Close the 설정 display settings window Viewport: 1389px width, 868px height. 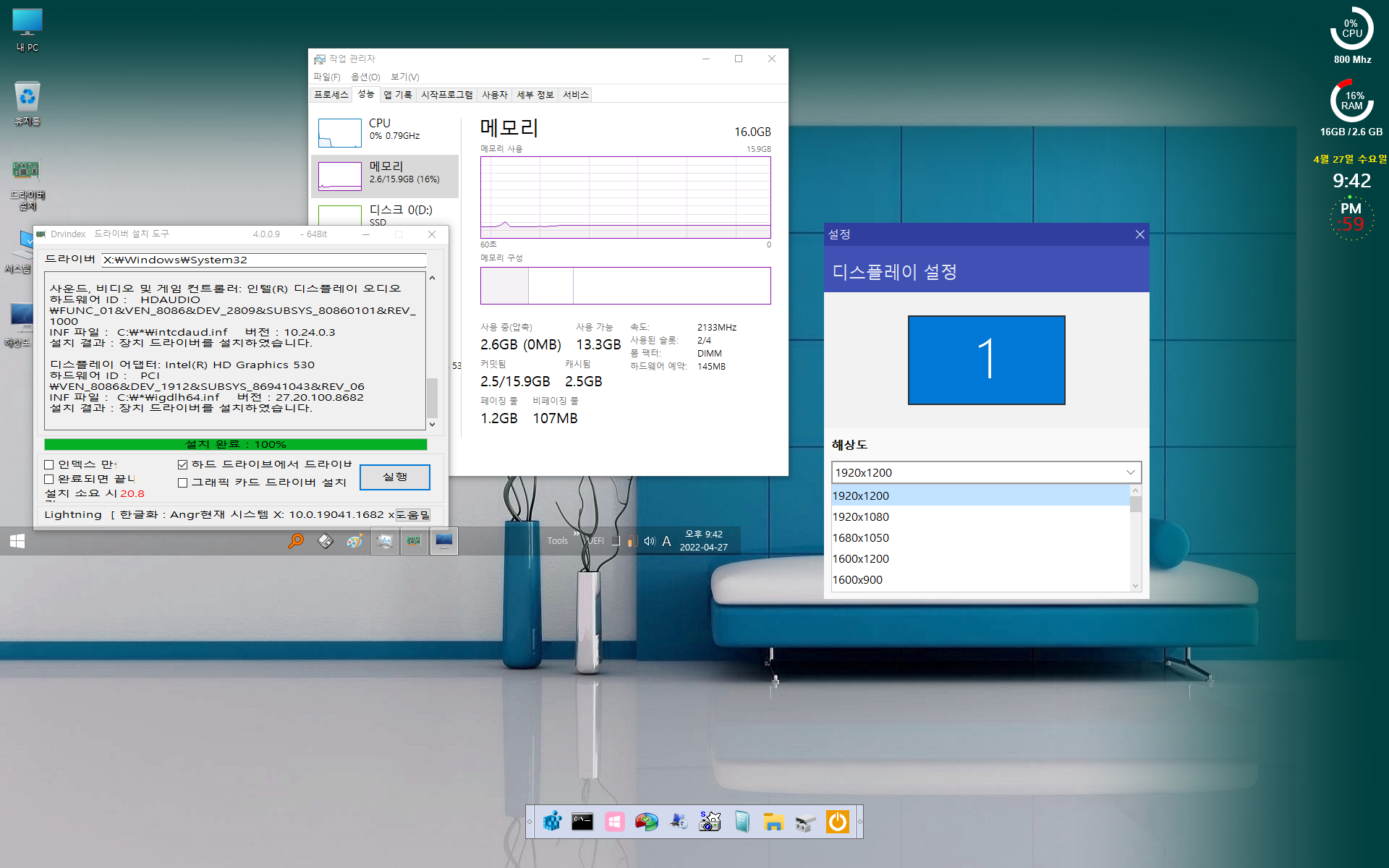click(x=1139, y=234)
